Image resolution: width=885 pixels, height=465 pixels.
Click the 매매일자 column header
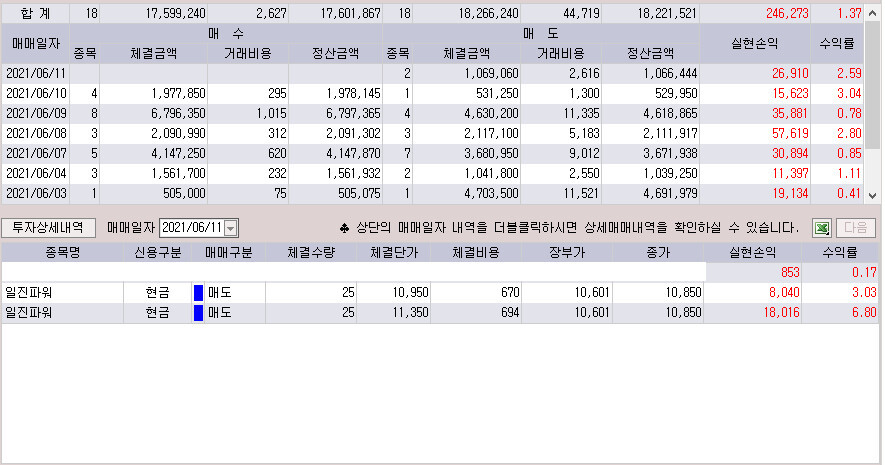pos(36,43)
